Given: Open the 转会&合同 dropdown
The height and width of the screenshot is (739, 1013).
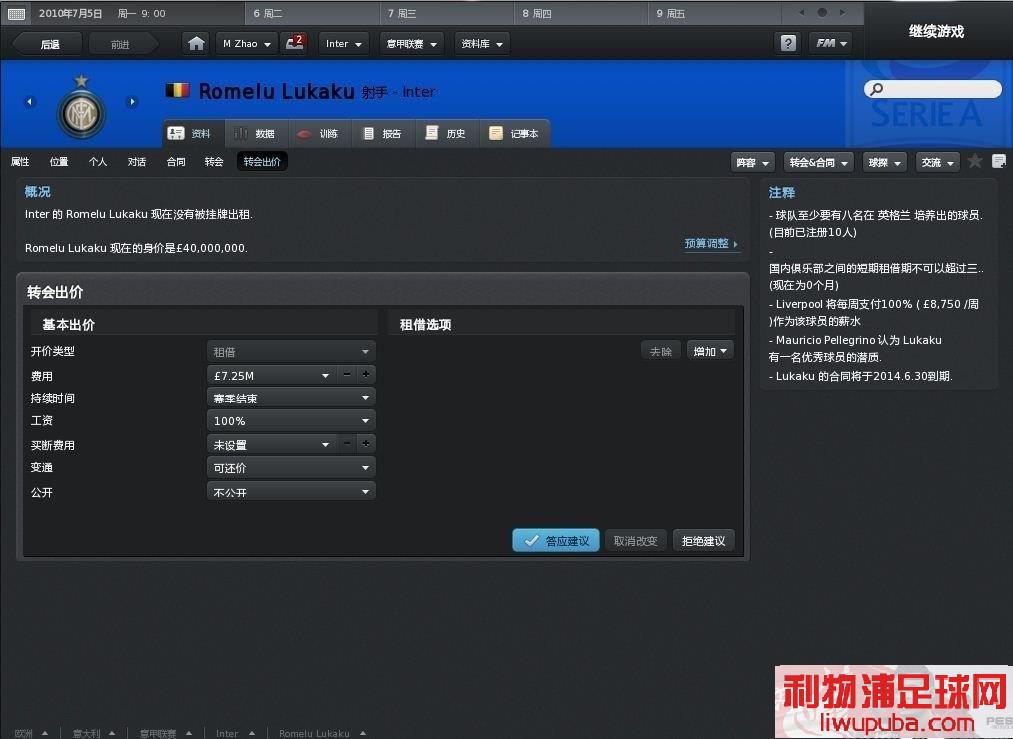Looking at the screenshot, I should 819,163.
